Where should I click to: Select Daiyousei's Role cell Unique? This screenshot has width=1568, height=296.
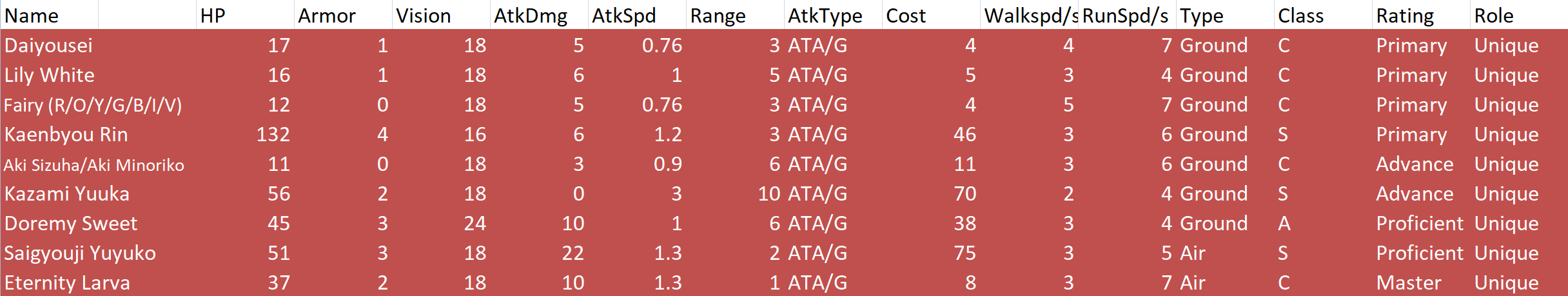(x=1506, y=45)
